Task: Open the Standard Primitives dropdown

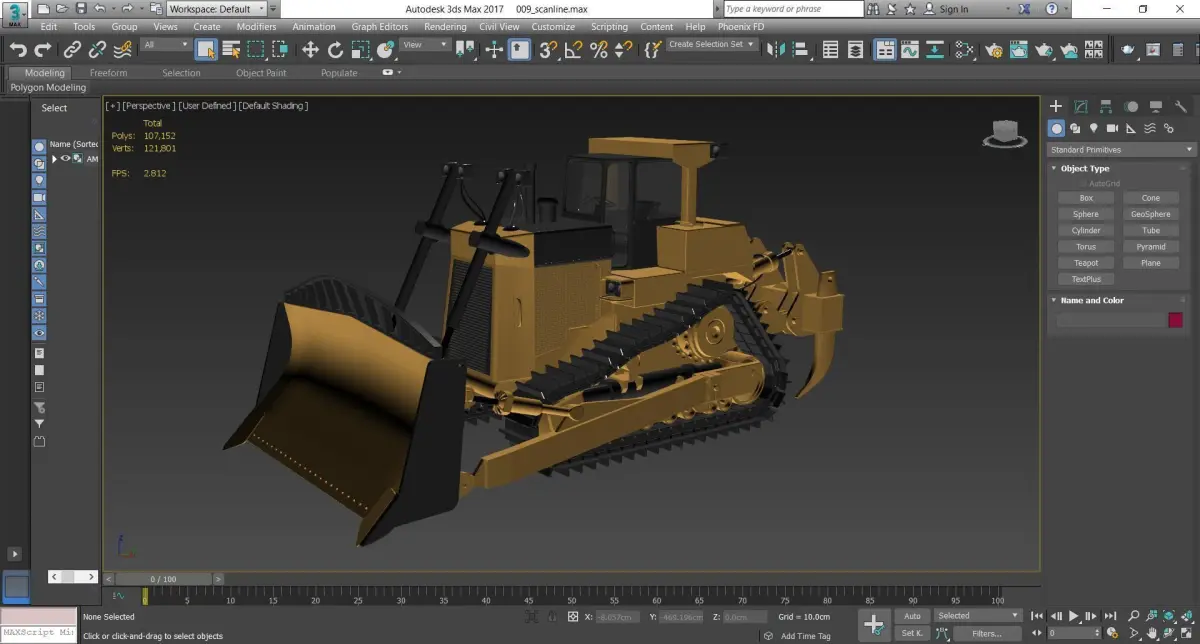Action: (1121, 150)
